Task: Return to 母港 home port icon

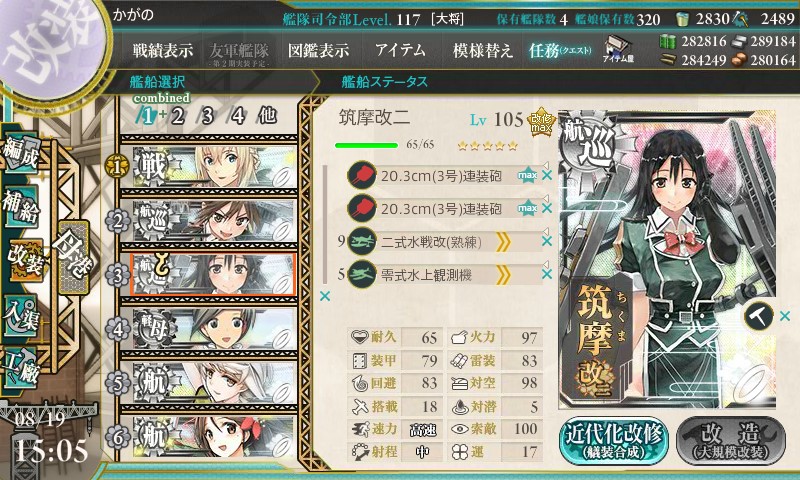Action: tap(73, 257)
